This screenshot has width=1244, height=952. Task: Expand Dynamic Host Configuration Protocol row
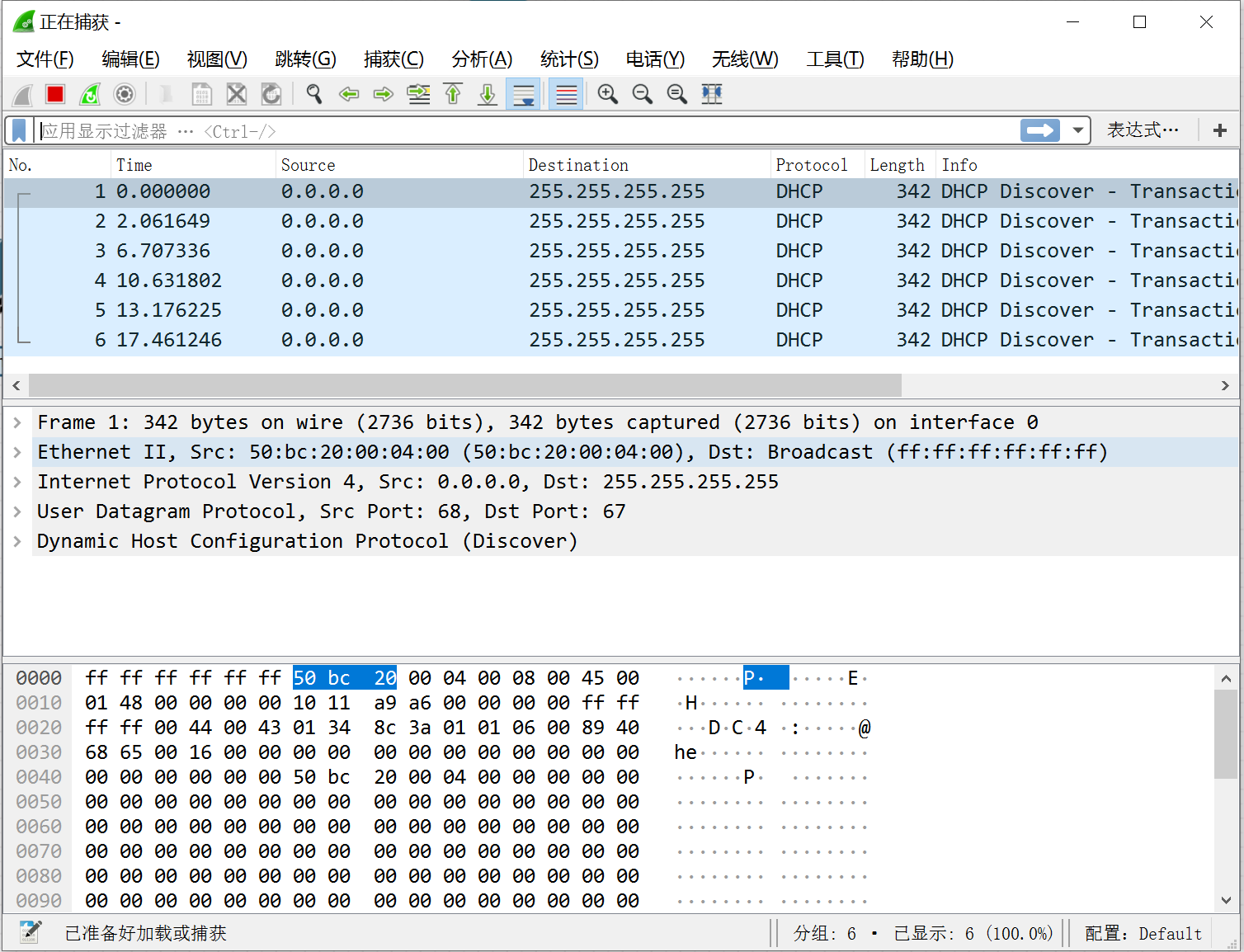pos(17,541)
